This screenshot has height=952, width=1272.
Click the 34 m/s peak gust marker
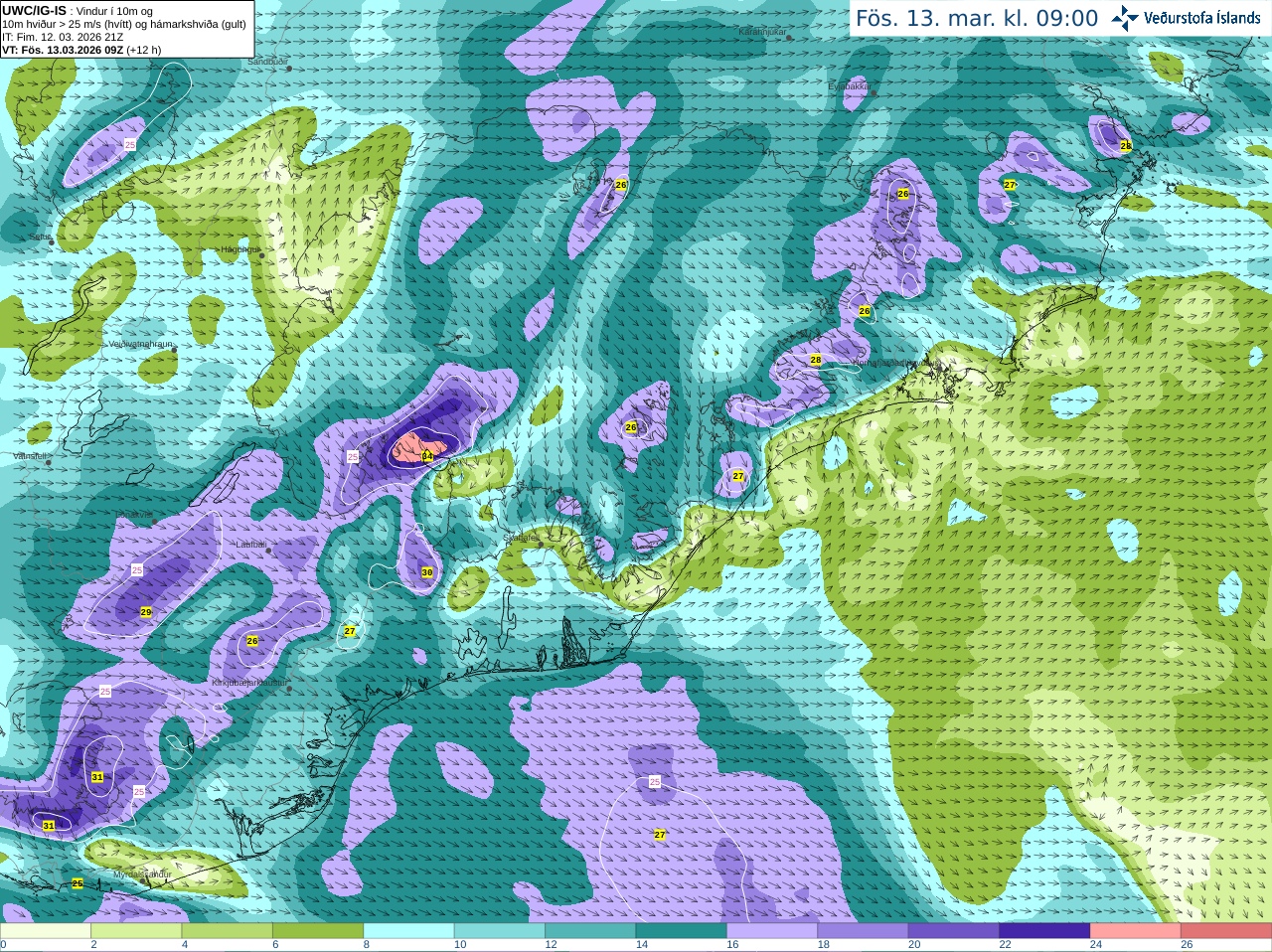tap(427, 456)
